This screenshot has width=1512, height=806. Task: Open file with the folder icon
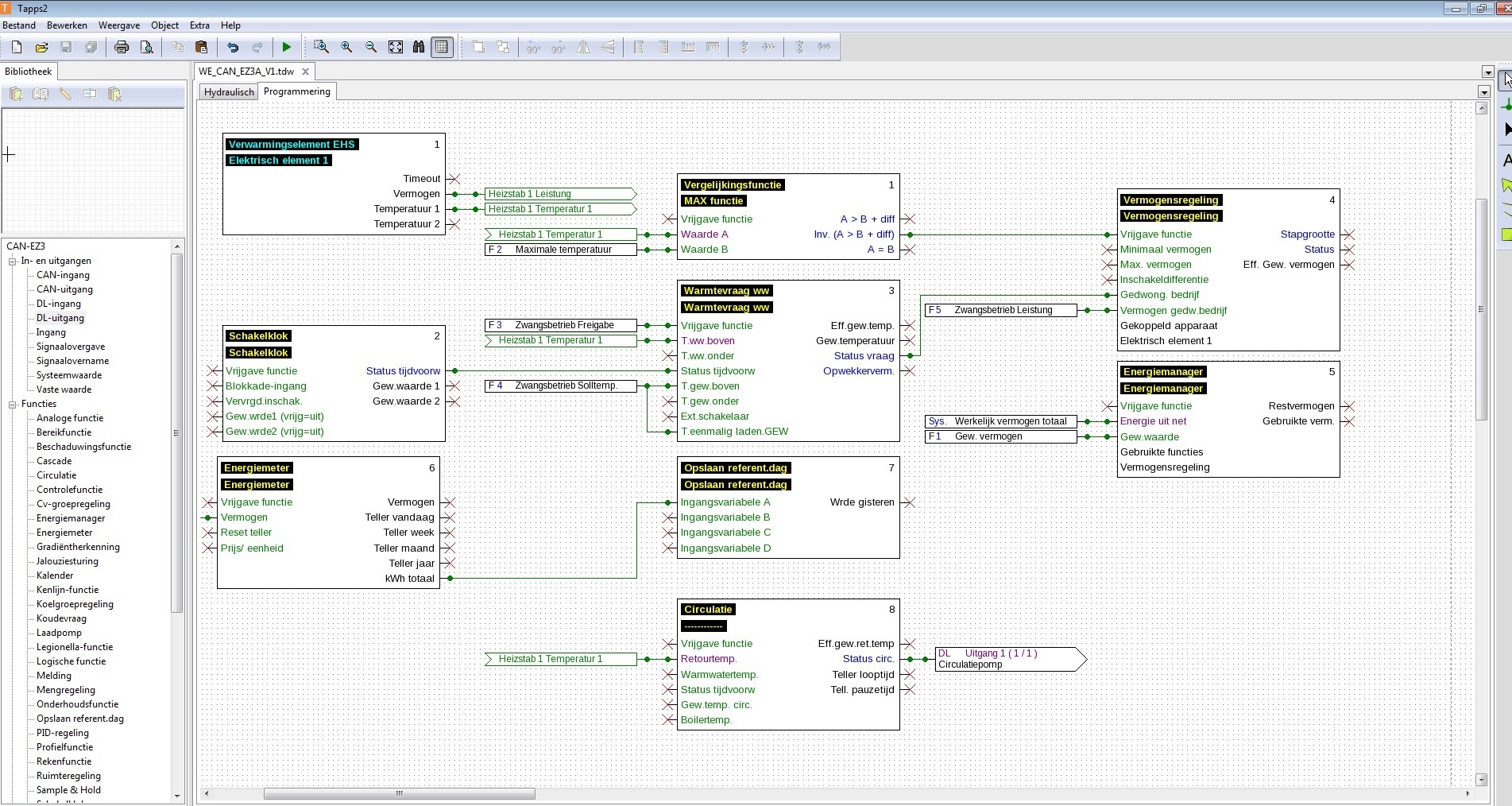(x=41, y=48)
